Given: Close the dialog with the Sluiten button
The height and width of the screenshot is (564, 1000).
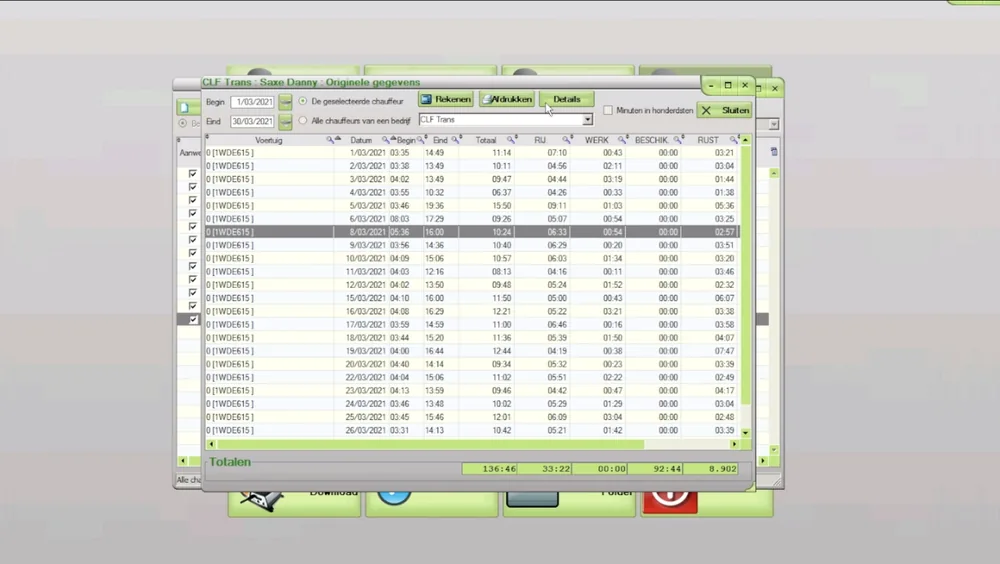Looking at the screenshot, I should (x=725, y=110).
